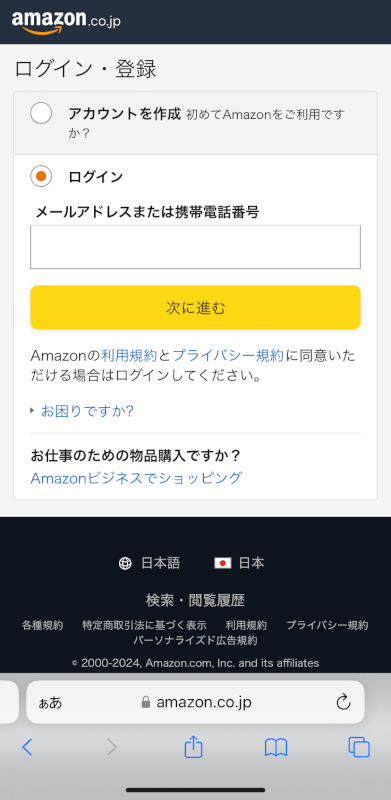
Task: Open the Amazonビジネスでショッピング link
Action: pos(136,478)
